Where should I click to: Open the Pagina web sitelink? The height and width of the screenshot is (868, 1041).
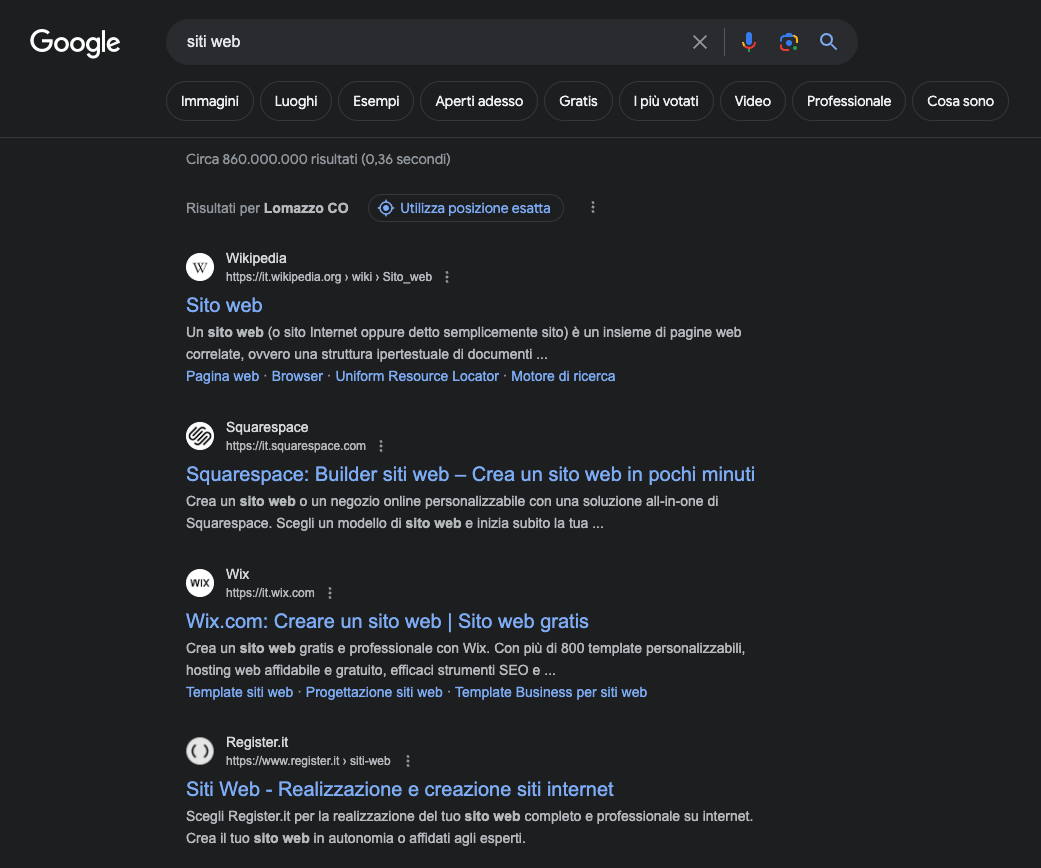pyautogui.click(x=222, y=376)
